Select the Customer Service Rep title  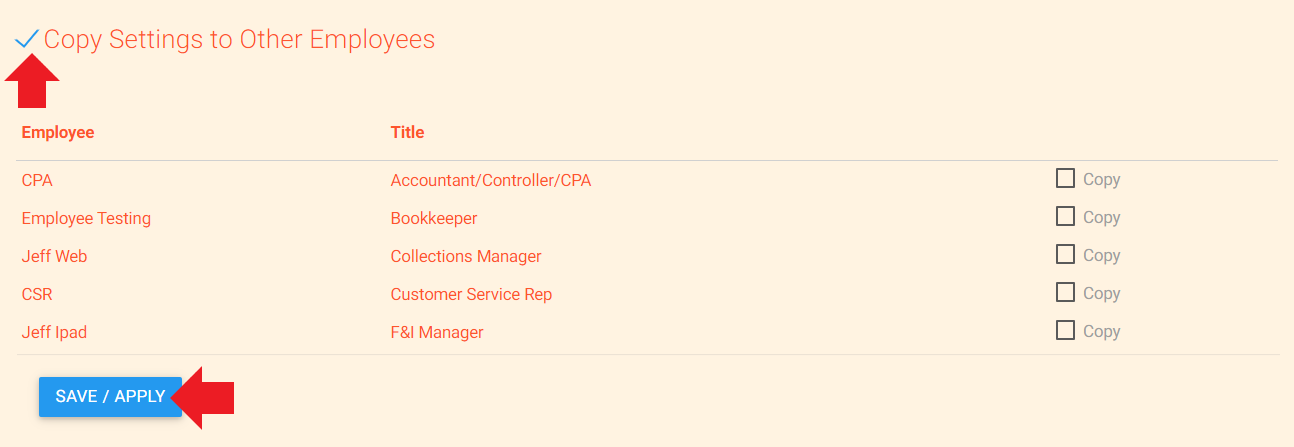click(x=471, y=294)
